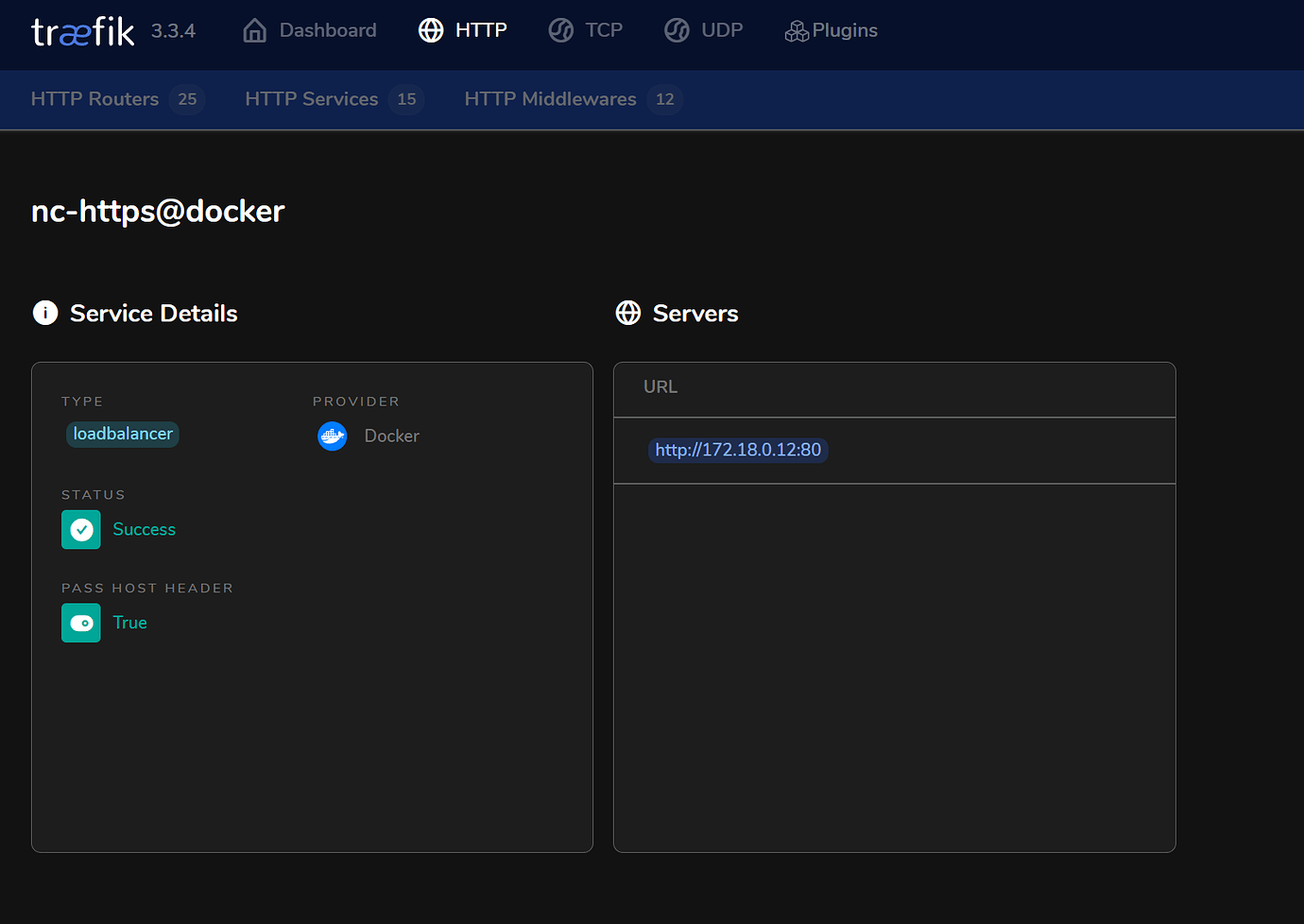
Task: Click the loadbalancer type badge
Action: click(x=122, y=434)
